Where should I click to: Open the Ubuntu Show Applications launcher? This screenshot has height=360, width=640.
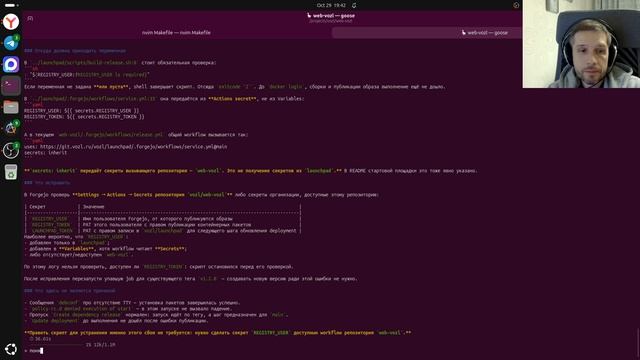click(11, 349)
